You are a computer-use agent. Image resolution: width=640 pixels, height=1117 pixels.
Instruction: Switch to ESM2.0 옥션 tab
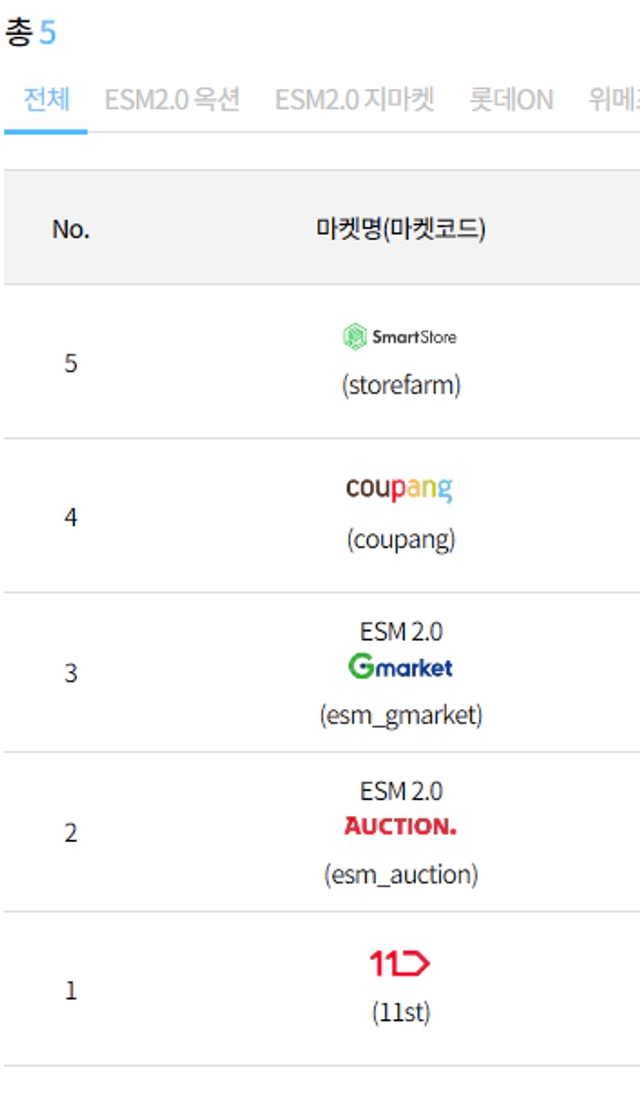coord(172,100)
